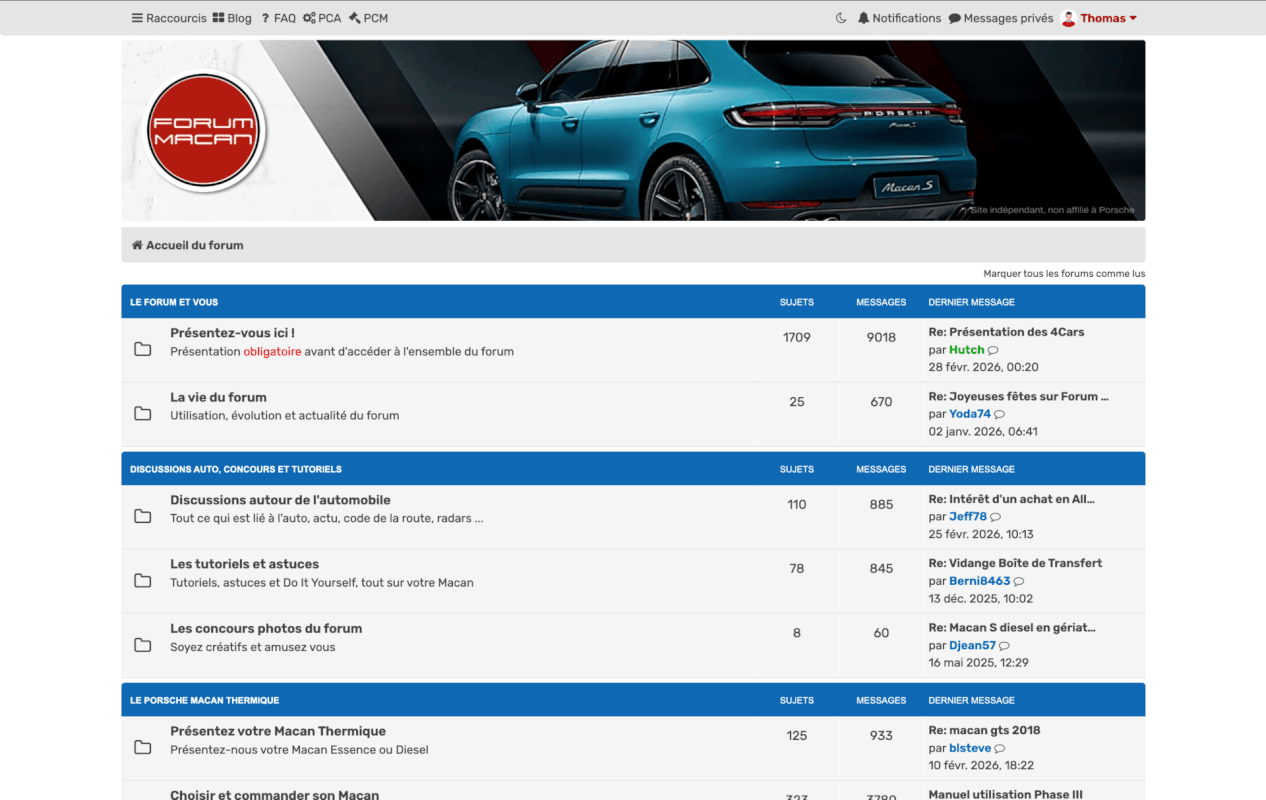
Task: Open the FAQ page
Action: coord(278,18)
